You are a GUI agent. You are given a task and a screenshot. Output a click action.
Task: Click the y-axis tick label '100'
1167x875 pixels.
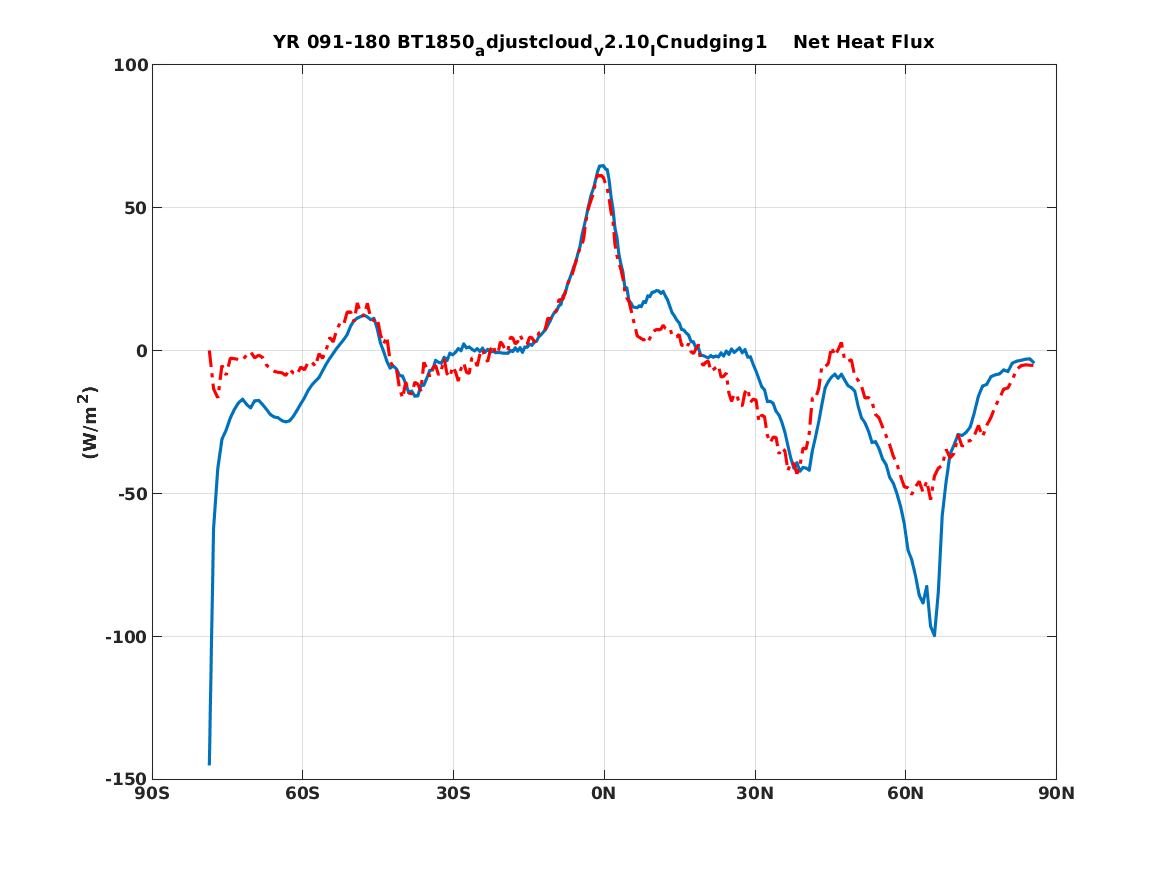coord(131,65)
